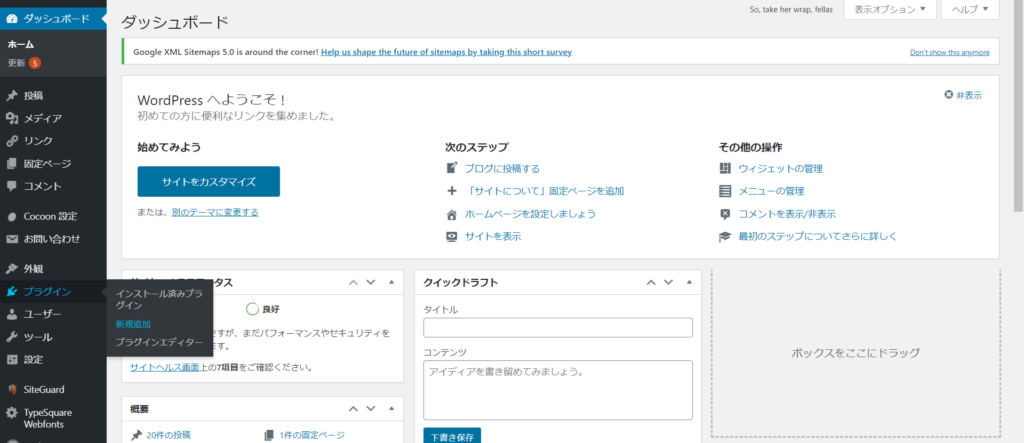Open サイトヘルス画面 link

coord(165,367)
